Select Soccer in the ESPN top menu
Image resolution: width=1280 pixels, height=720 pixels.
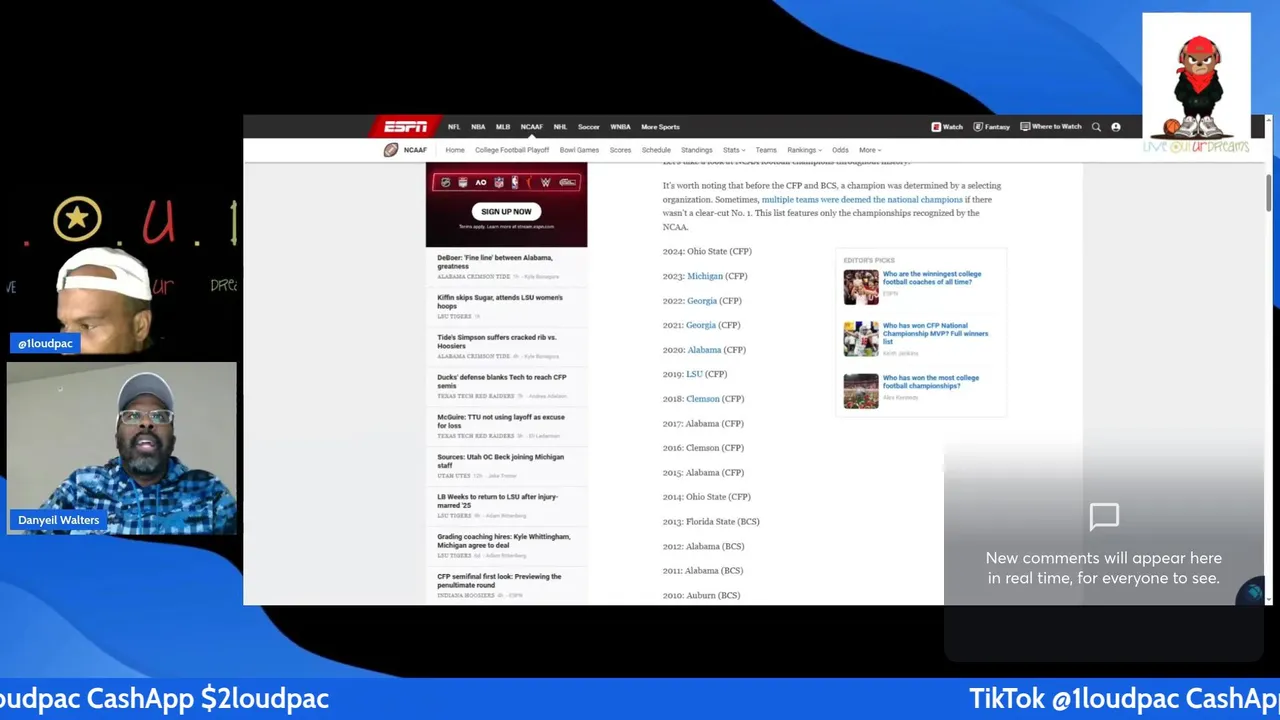tap(589, 127)
